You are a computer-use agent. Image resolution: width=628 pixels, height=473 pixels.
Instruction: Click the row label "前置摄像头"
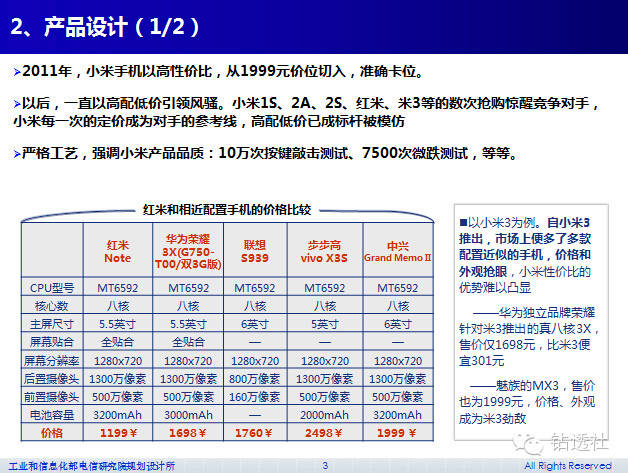click(x=52, y=397)
